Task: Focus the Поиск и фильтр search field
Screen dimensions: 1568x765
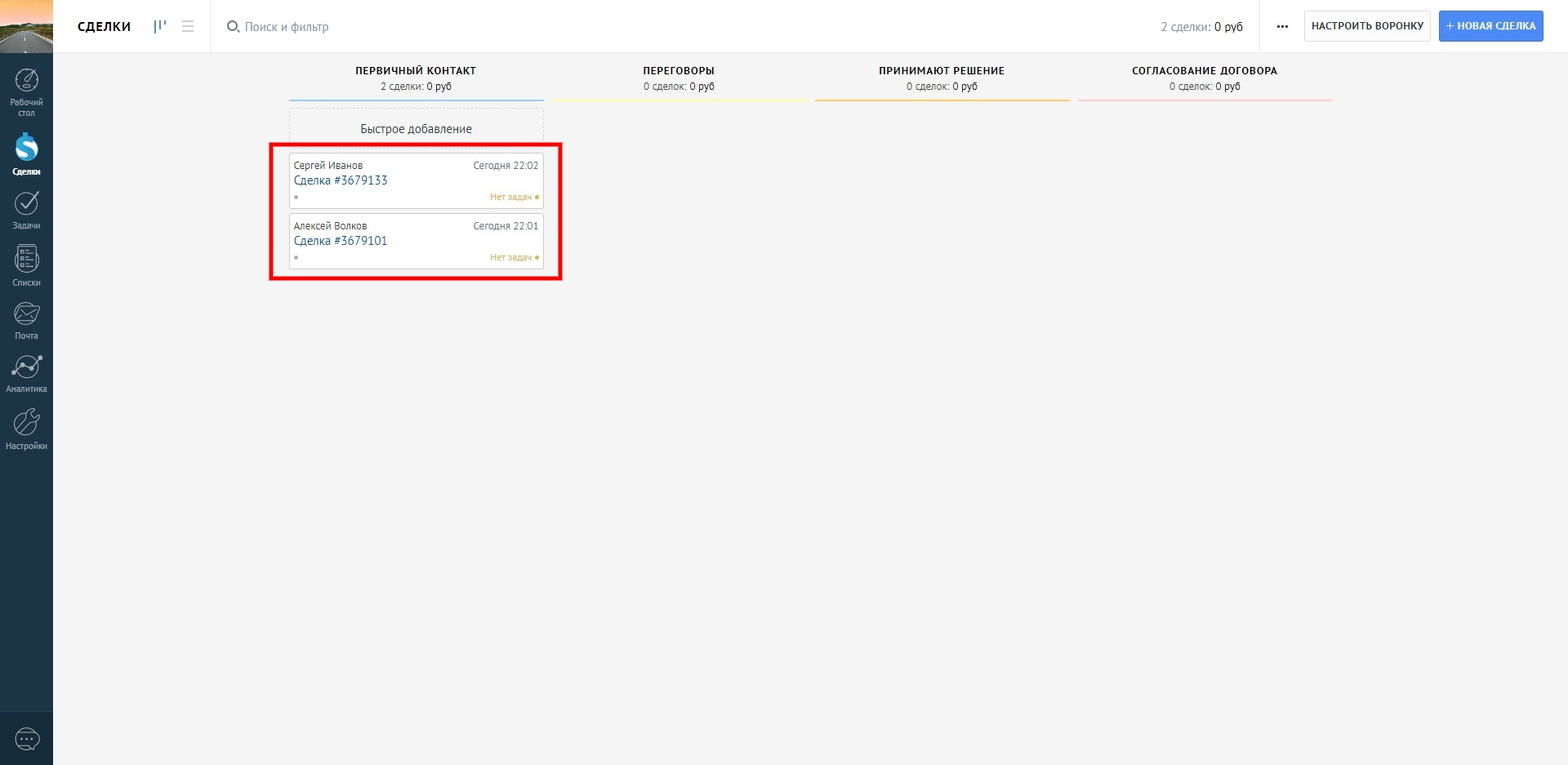Action: tap(287, 27)
